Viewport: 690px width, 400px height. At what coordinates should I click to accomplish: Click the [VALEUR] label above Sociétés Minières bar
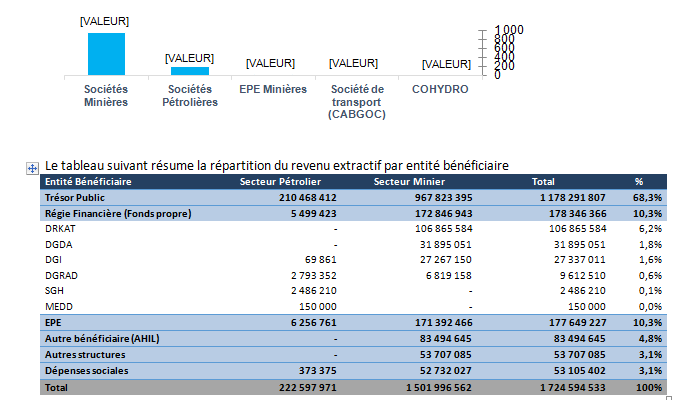point(105,21)
